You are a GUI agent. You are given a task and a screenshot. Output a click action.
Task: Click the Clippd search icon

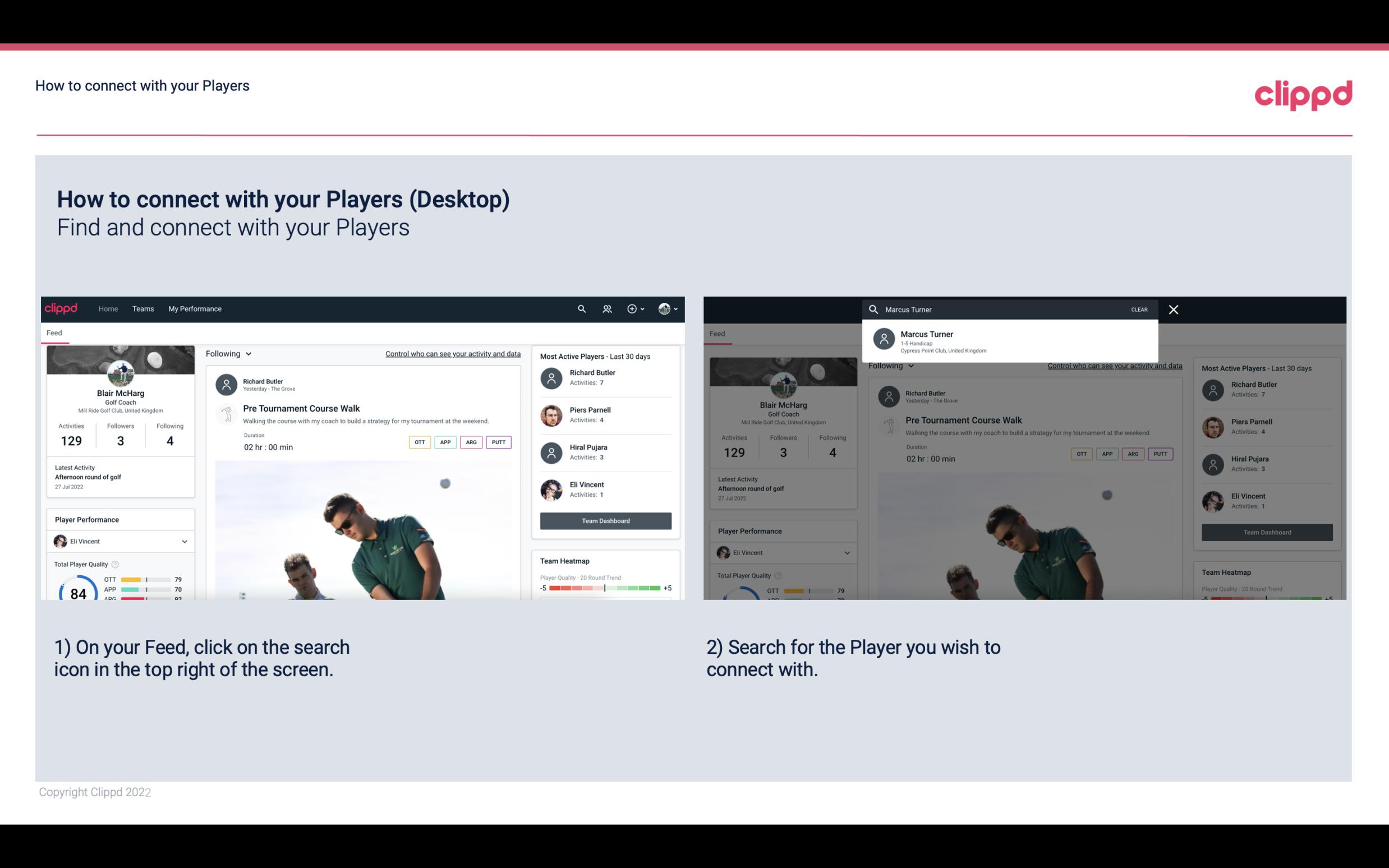tap(580, 308)
